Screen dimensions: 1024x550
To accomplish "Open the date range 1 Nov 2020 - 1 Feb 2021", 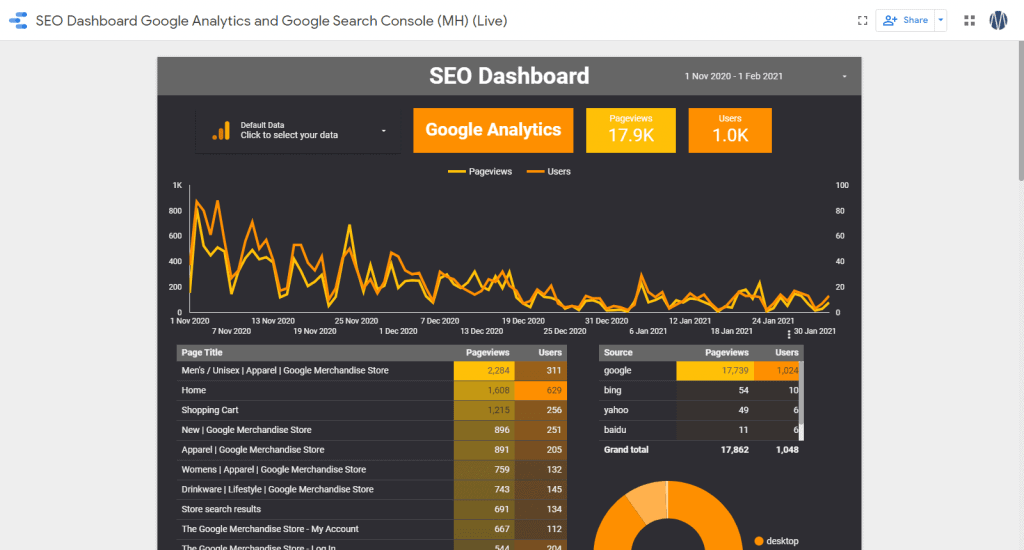I will pyautogui.click(x=765, y=76).
